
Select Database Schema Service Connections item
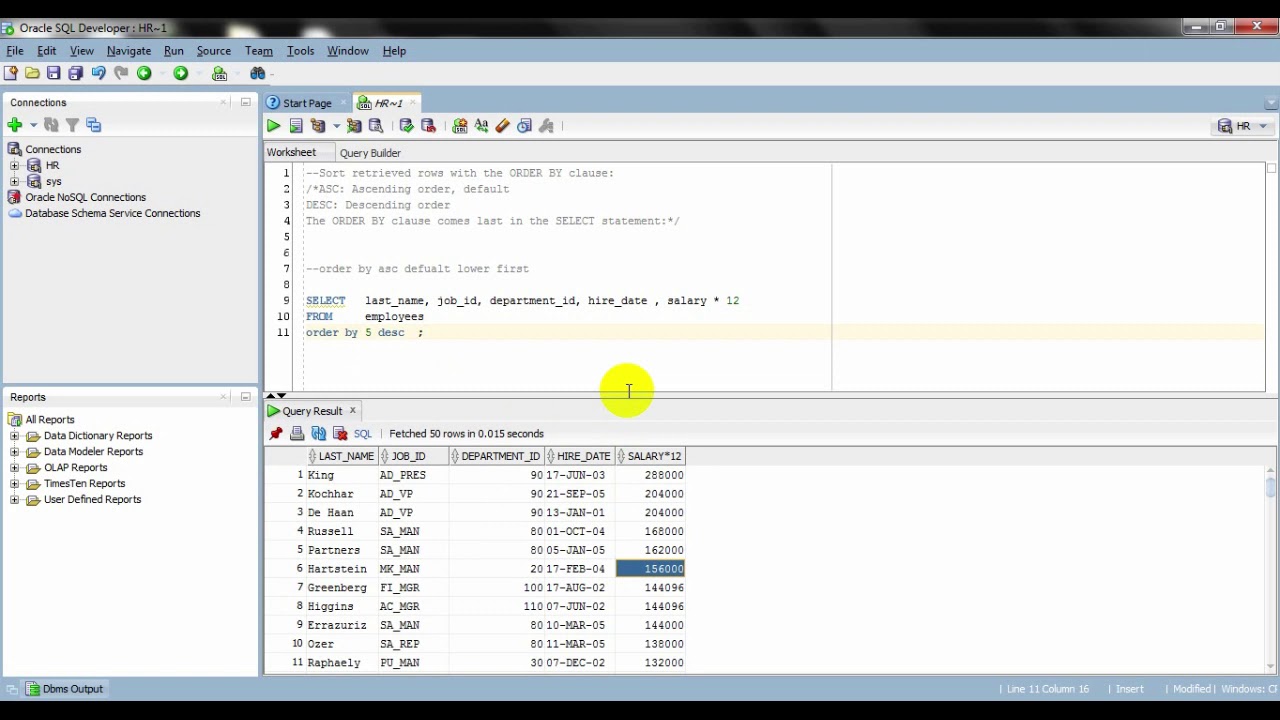112,213
